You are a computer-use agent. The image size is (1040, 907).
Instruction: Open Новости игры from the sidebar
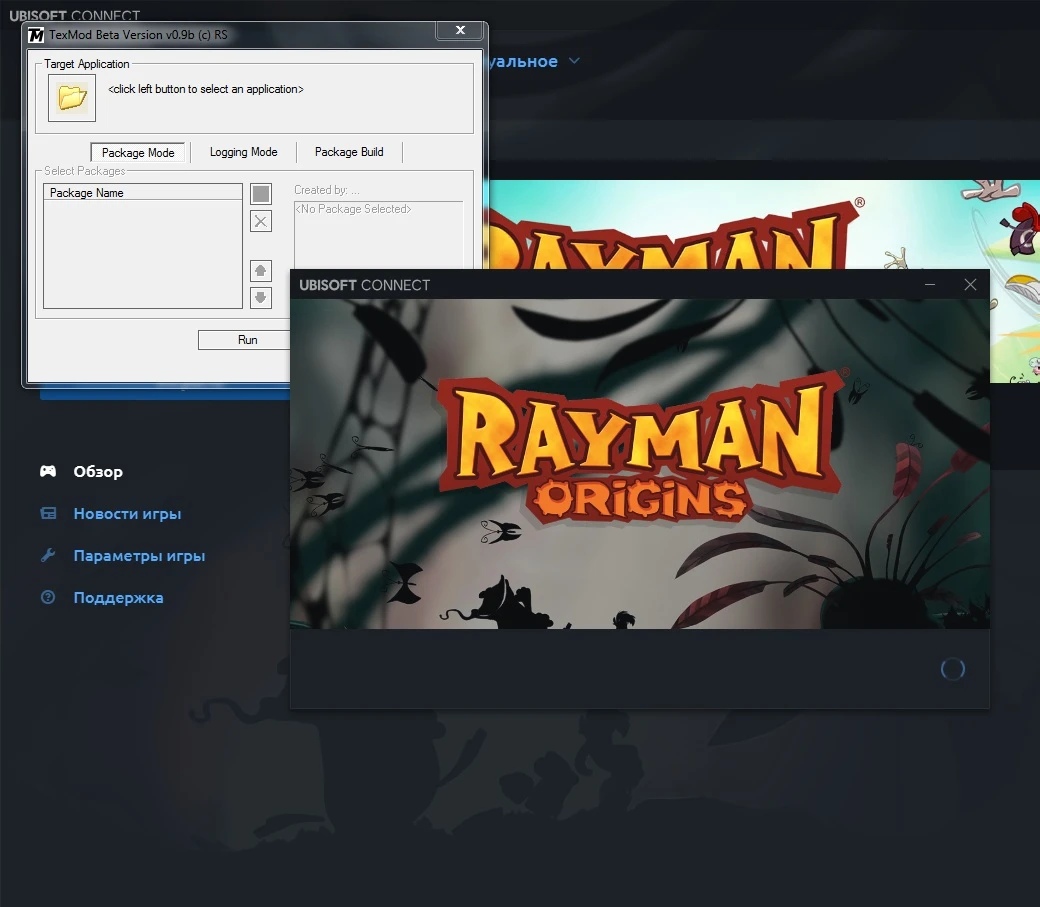126,513
